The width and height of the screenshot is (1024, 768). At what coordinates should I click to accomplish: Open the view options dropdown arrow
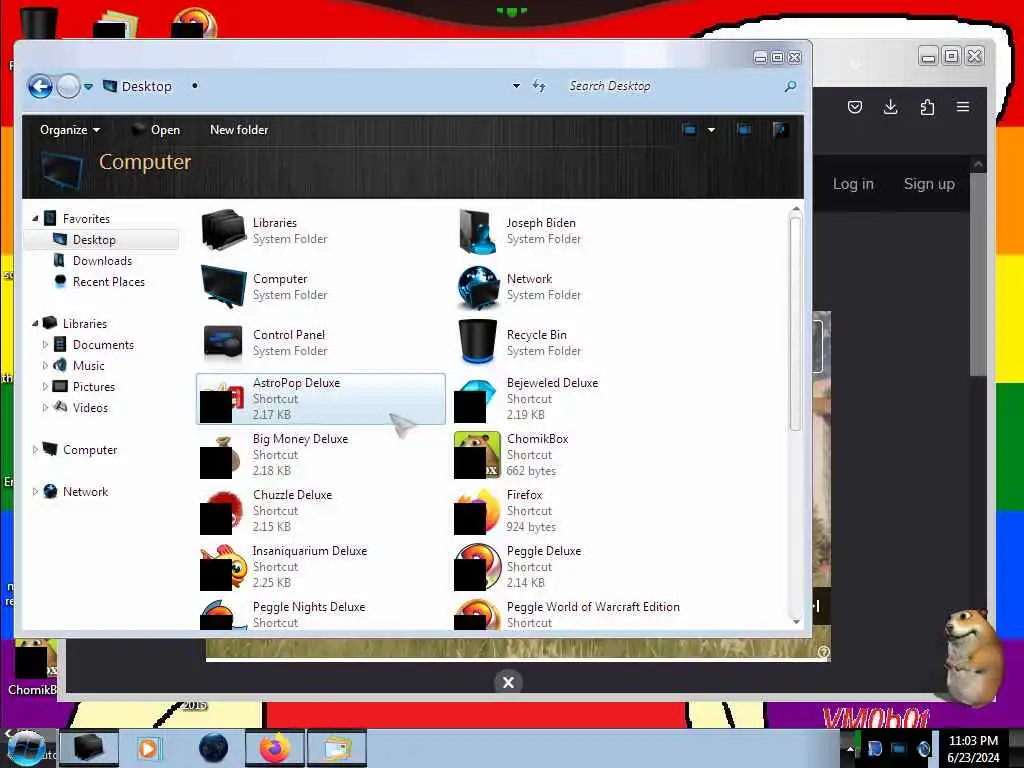(x=711, y=130)
